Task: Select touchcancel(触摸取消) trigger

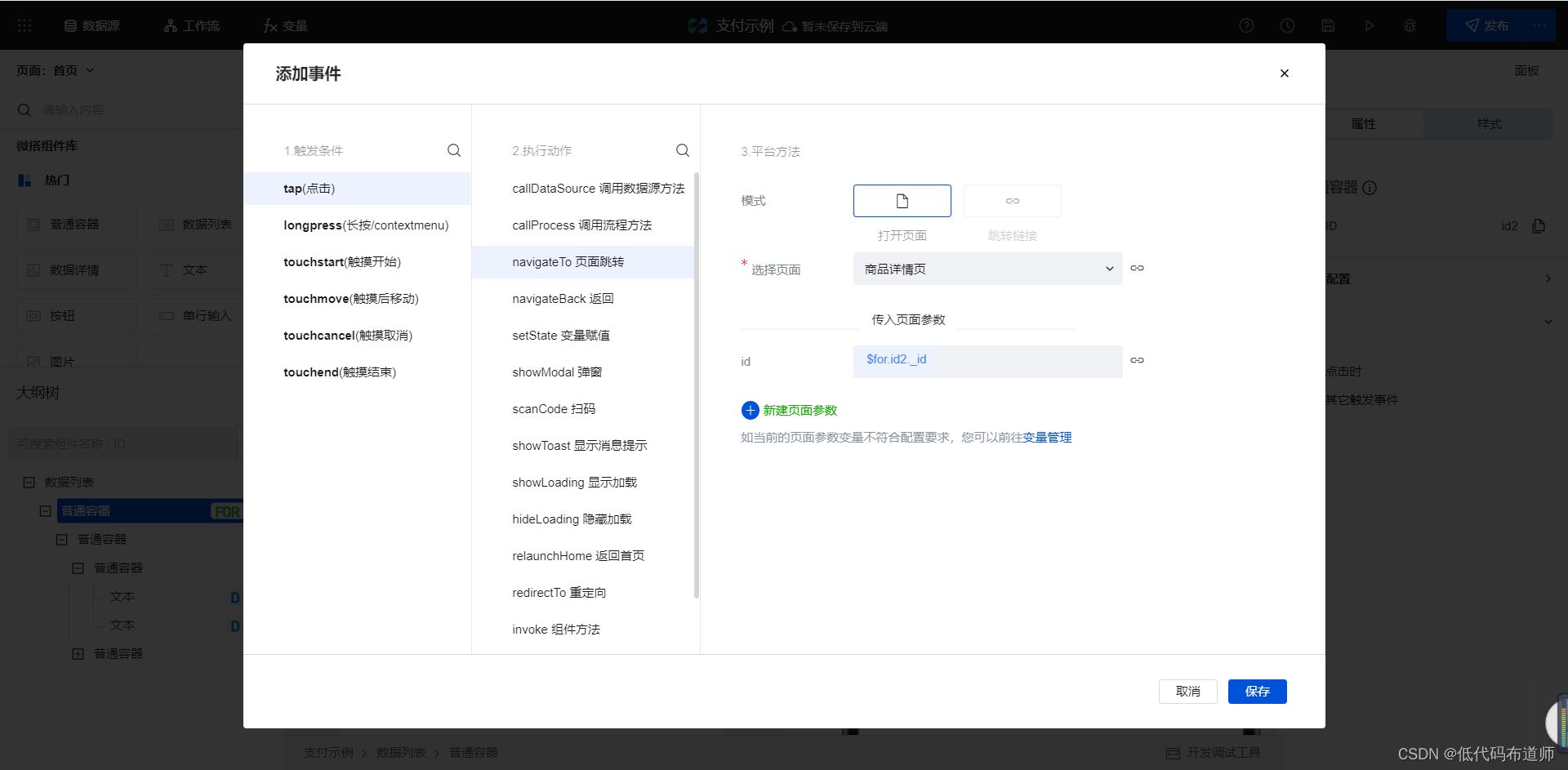Action: coord(357,336)
